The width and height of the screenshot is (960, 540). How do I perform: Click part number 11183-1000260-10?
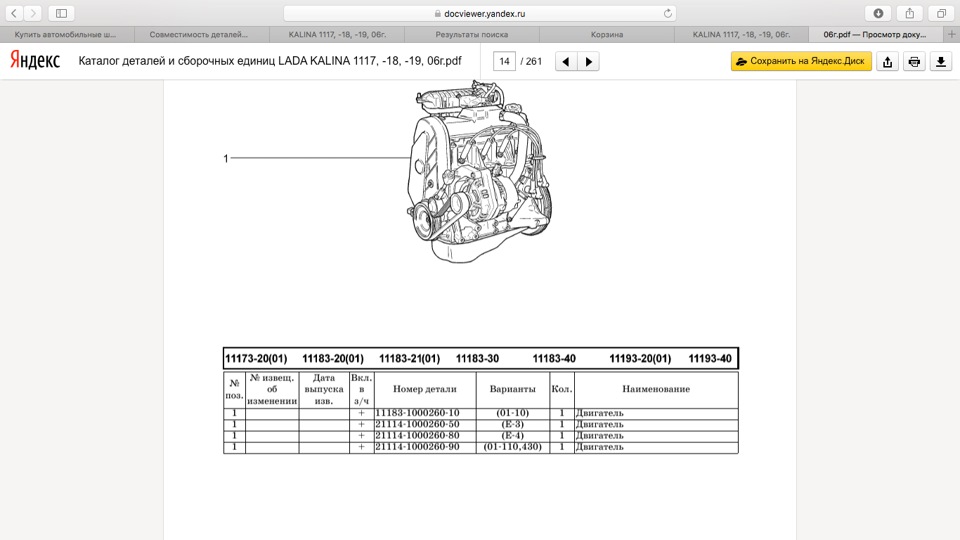pyautogui.click(x=417, y=413)
